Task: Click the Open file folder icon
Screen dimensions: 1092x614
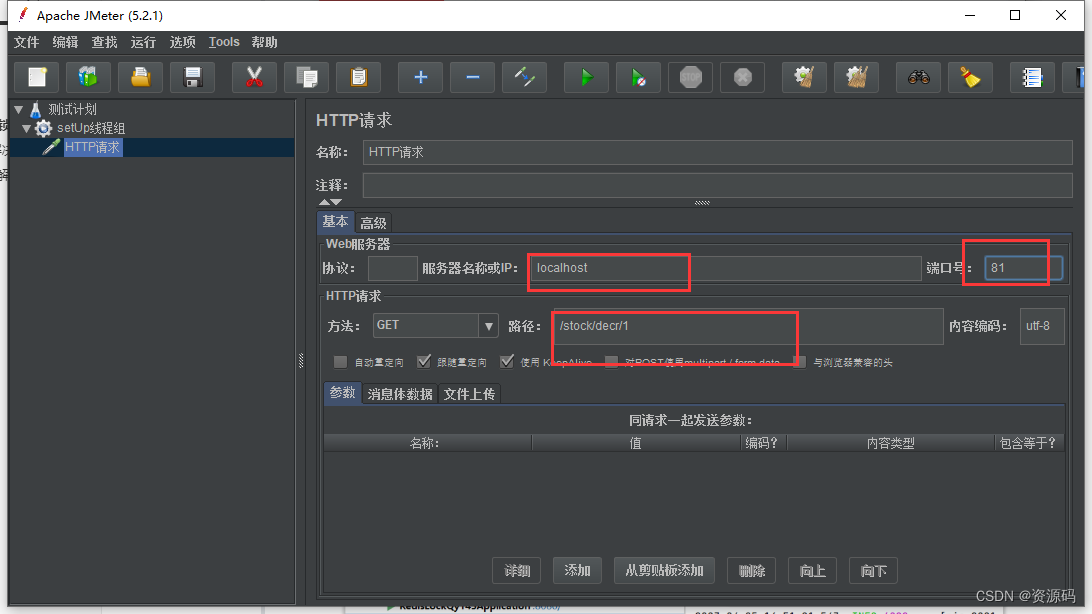Action: [x=141, y=77]
